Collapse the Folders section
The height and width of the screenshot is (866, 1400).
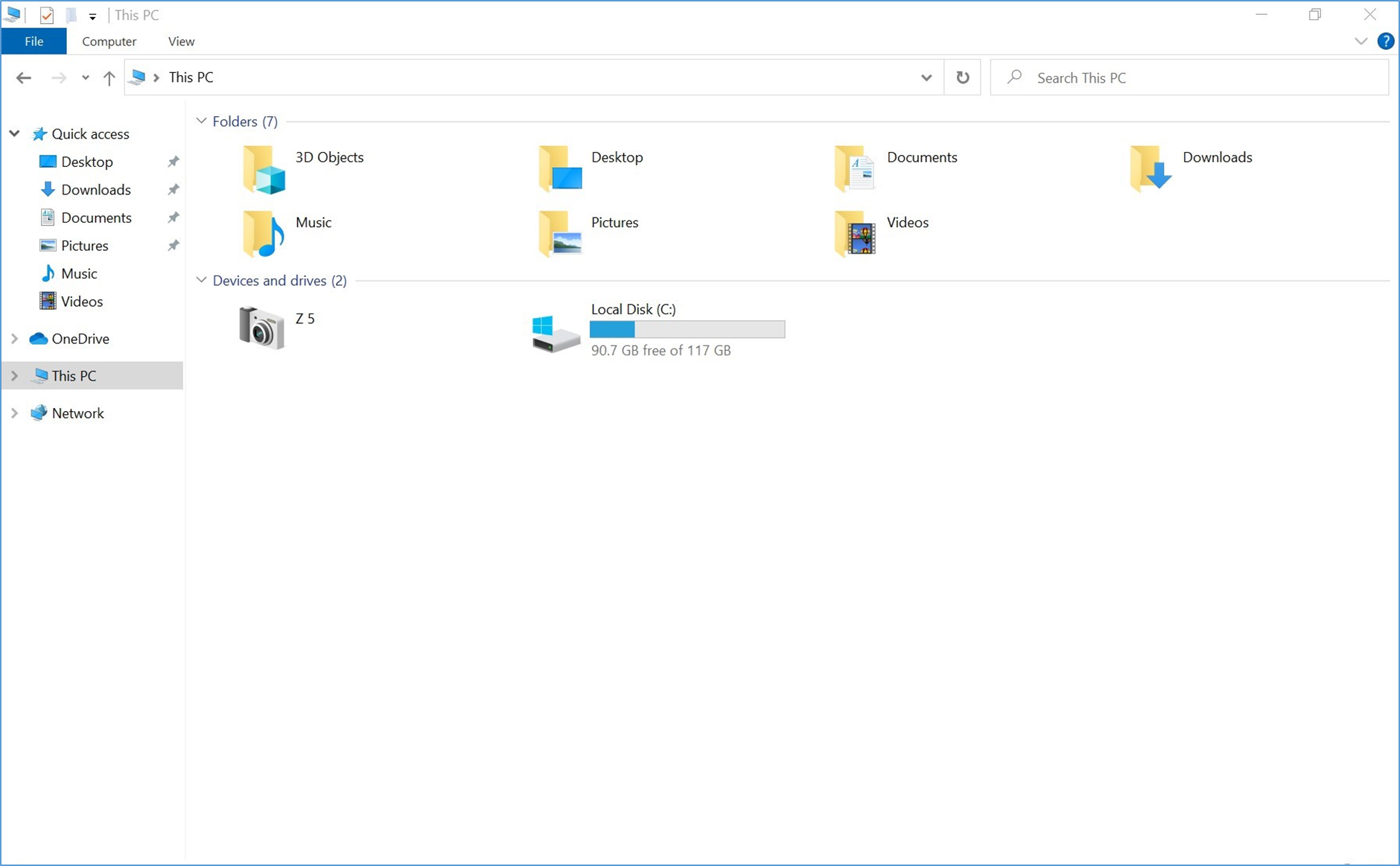201,120
